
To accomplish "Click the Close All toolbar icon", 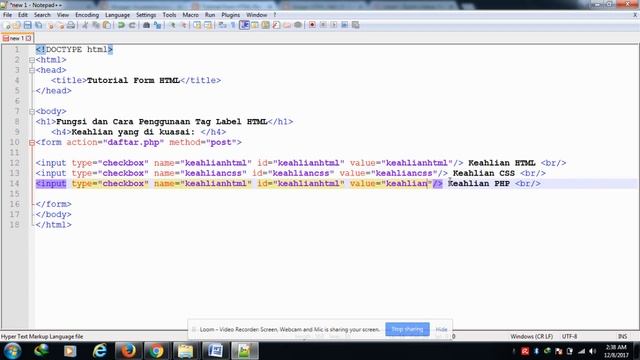I will [61, 25].
